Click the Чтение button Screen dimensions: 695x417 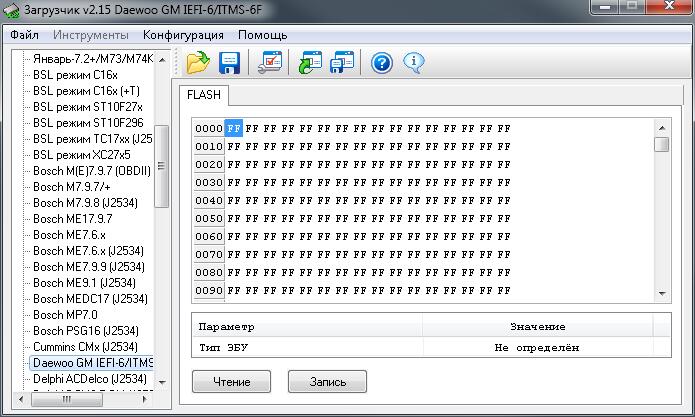tap(231, 382)
